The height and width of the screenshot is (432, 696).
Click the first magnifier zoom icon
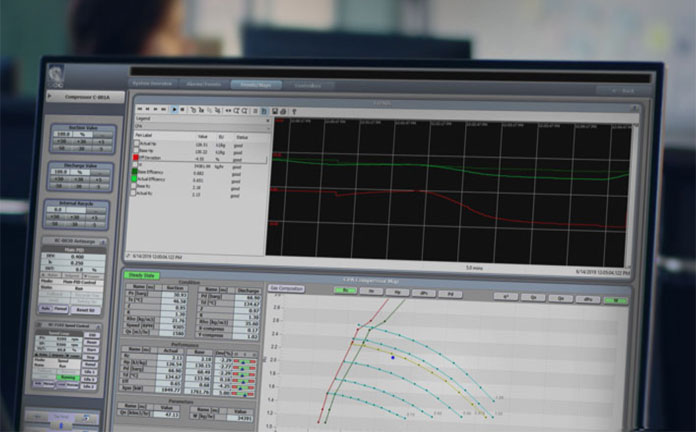pyautogui.click(x=236, y=110)
